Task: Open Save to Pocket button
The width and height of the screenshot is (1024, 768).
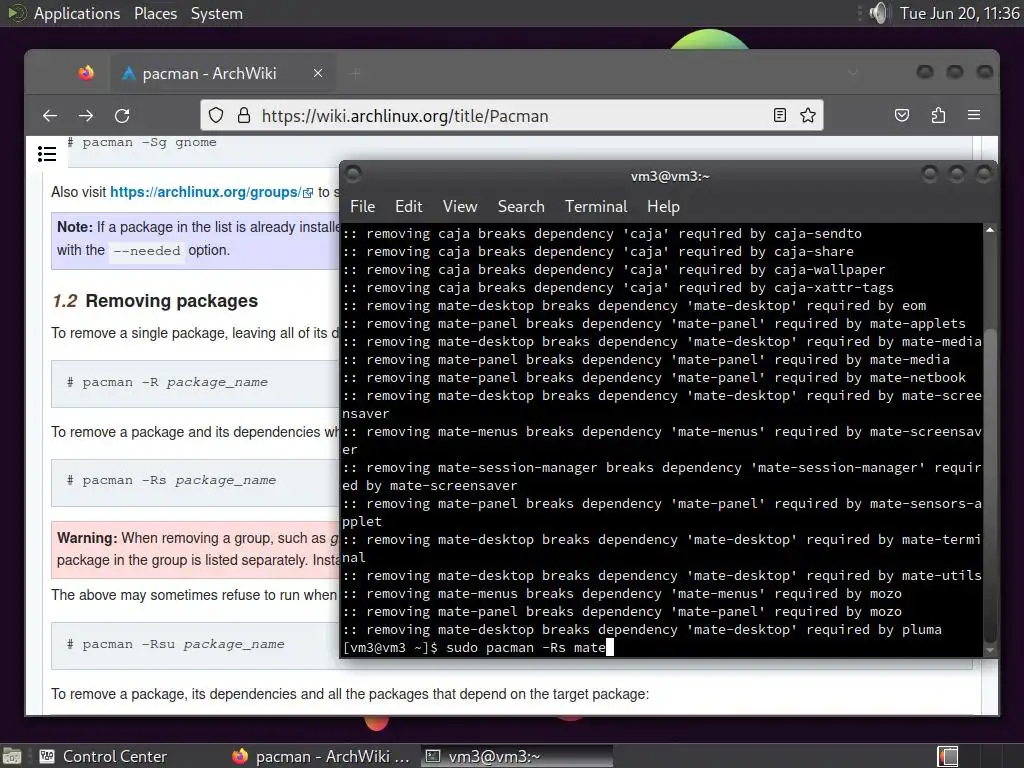Action: click(902, 116)
